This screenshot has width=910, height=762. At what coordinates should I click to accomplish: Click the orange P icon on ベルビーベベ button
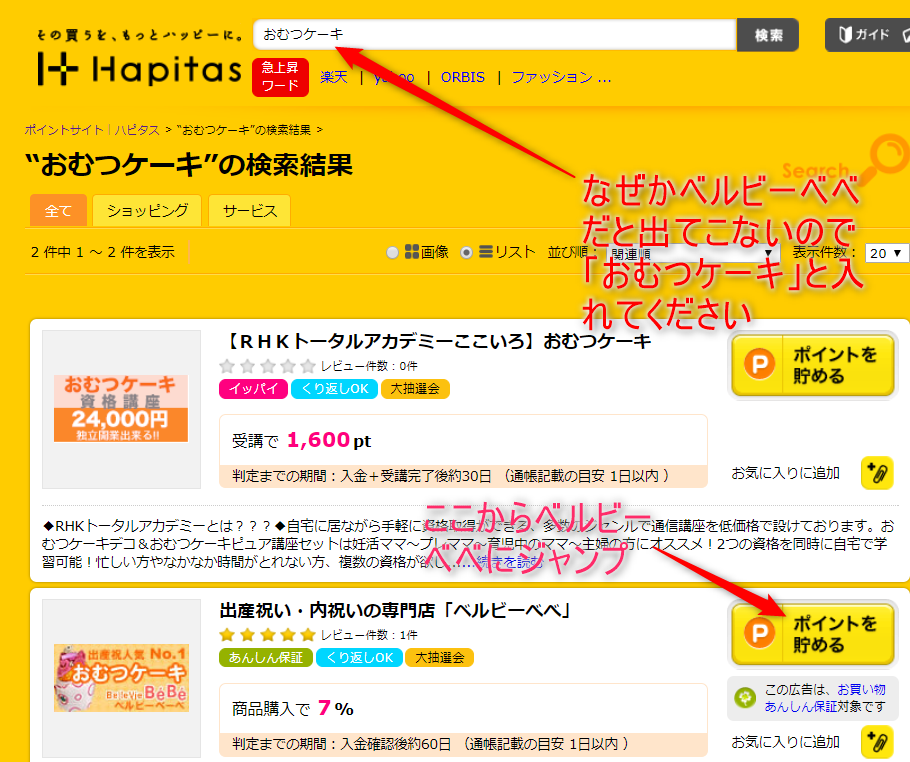coord(760,633)
